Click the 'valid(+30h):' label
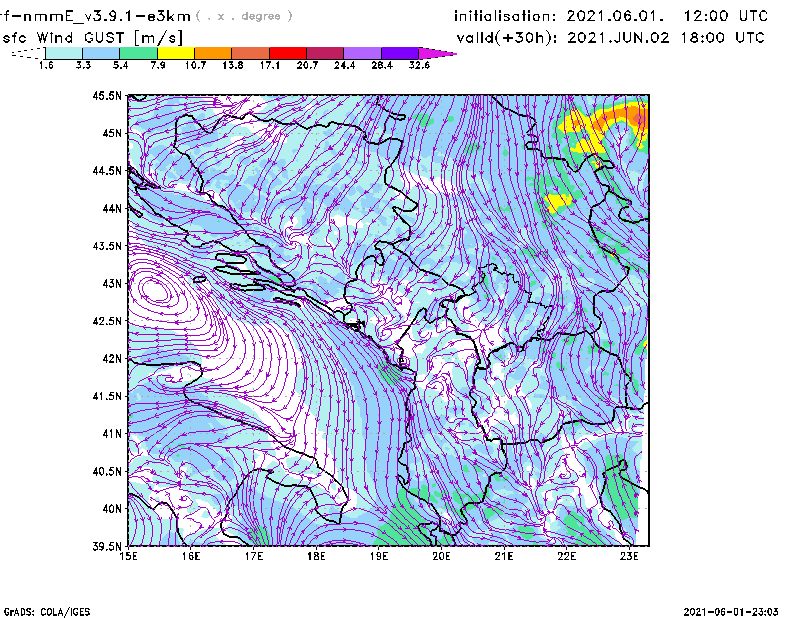Image resolution: width=800 pixels, height=618 pixels. point(507,38)
